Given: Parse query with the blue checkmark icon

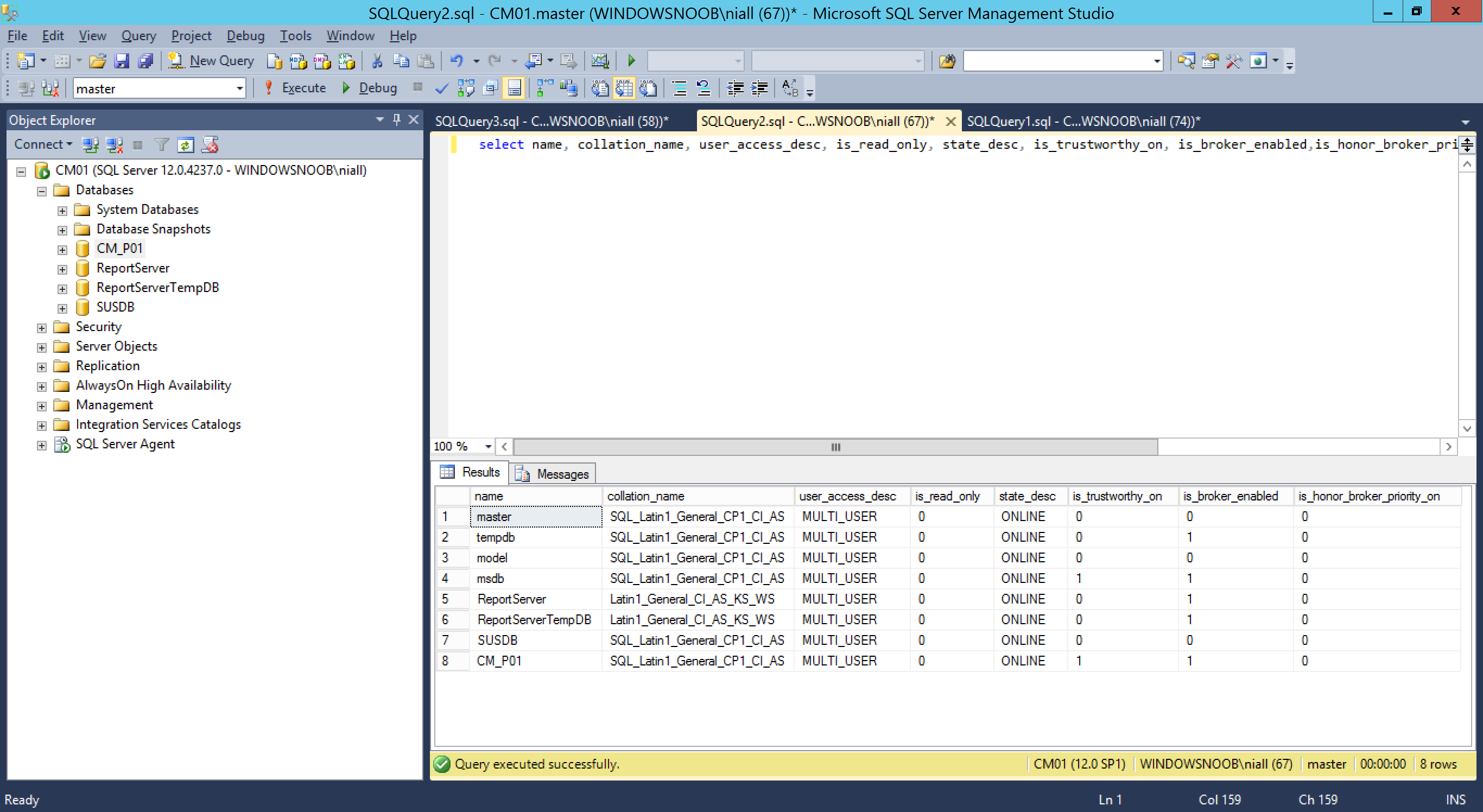Looking at the screenshot, I should coord(441,88).
